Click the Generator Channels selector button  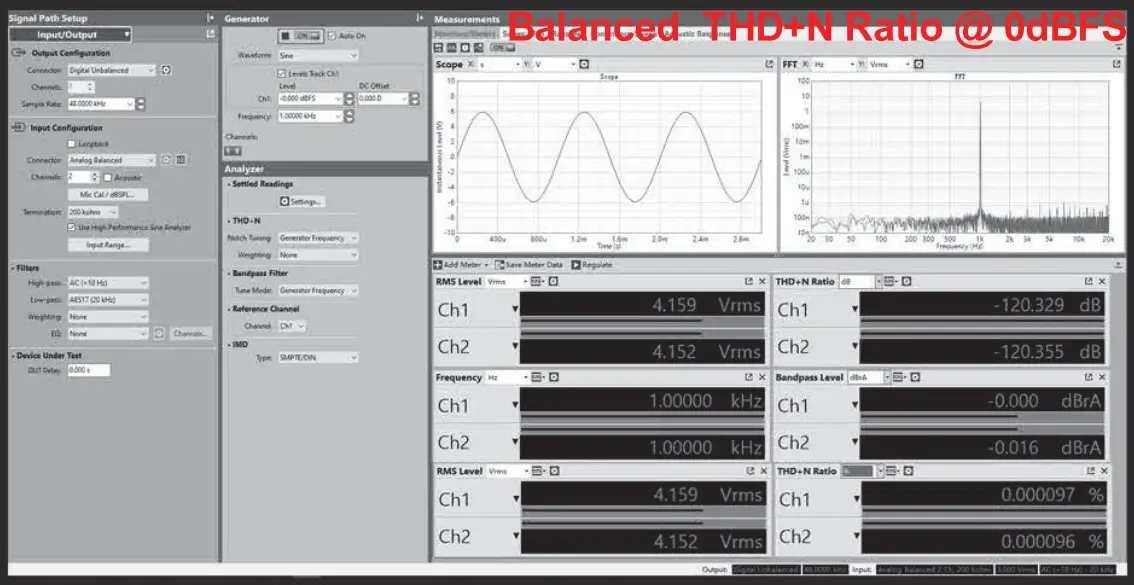[233, 150]
